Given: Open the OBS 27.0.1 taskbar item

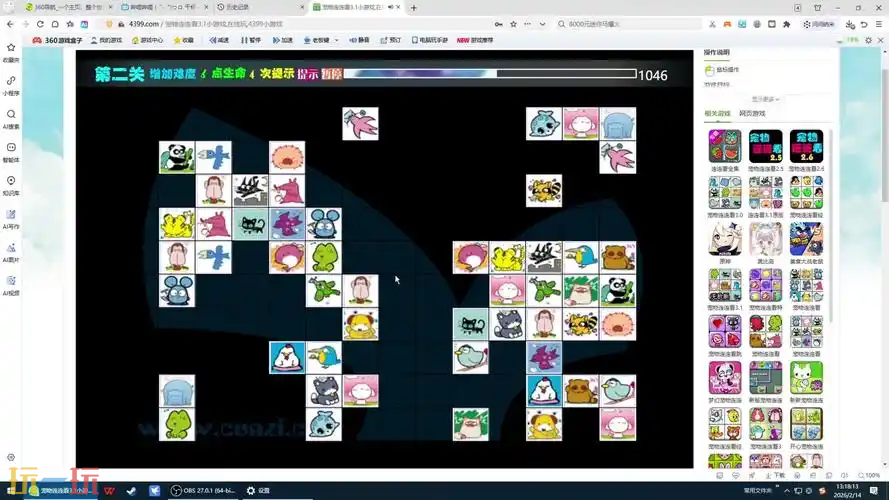Looking at the screenshot, I should click(204, 490).
